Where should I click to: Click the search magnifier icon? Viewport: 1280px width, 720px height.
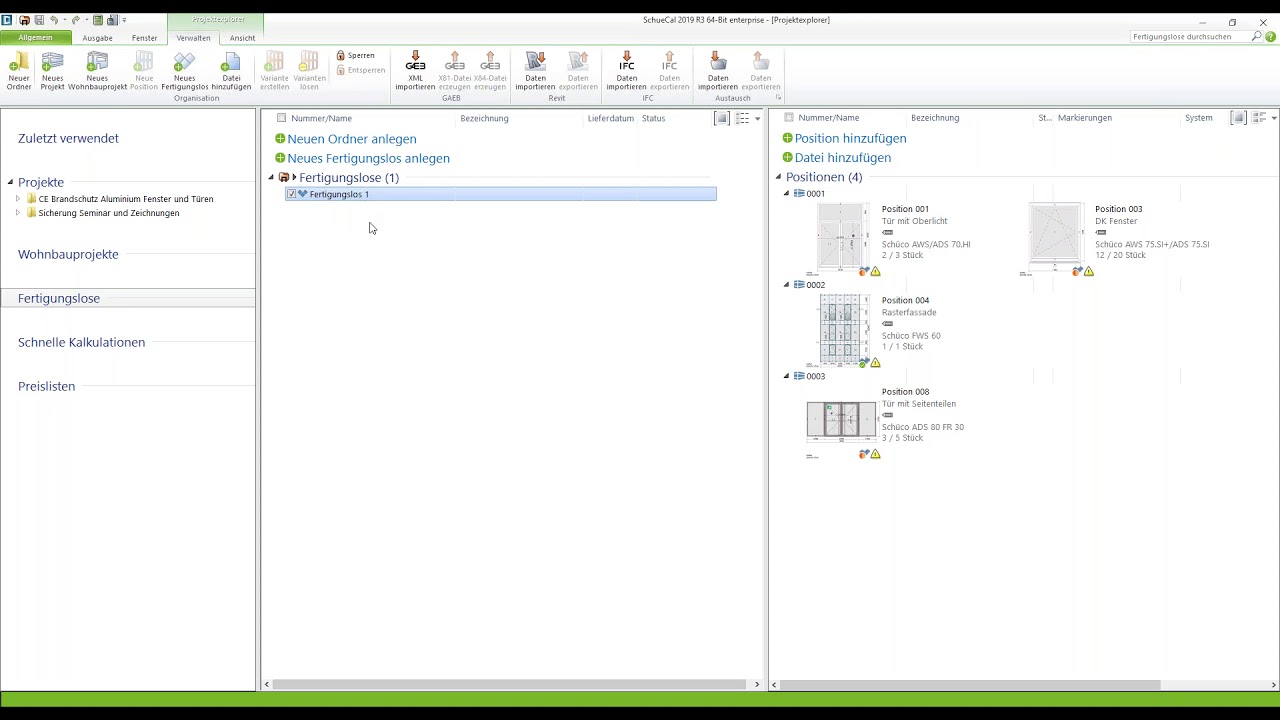[x=1257, y=36]
